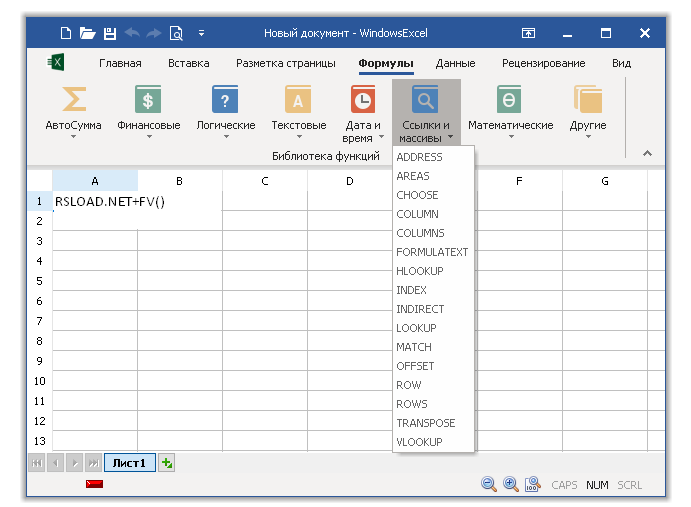Image resolution: width=691 pixels, height=507 pixels.
Task: Switch to the Вставка tab
Action: [x=189, y=63]
